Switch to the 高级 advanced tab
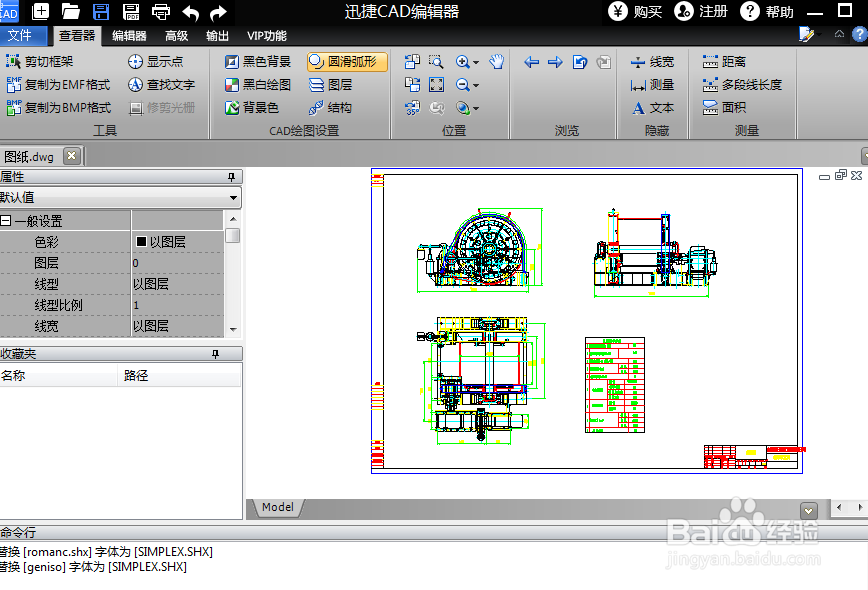This screenshot has height=590, width=868. pyautogui.click(x=177, y=36)
